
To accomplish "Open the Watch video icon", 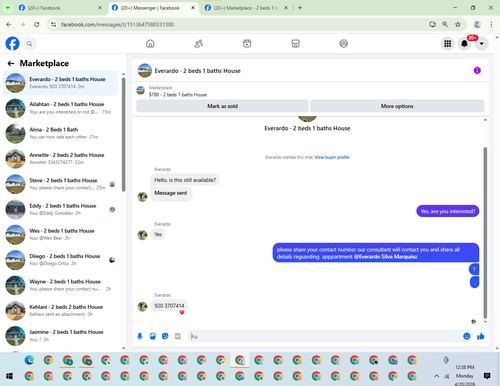I will [x=247, y=44].
